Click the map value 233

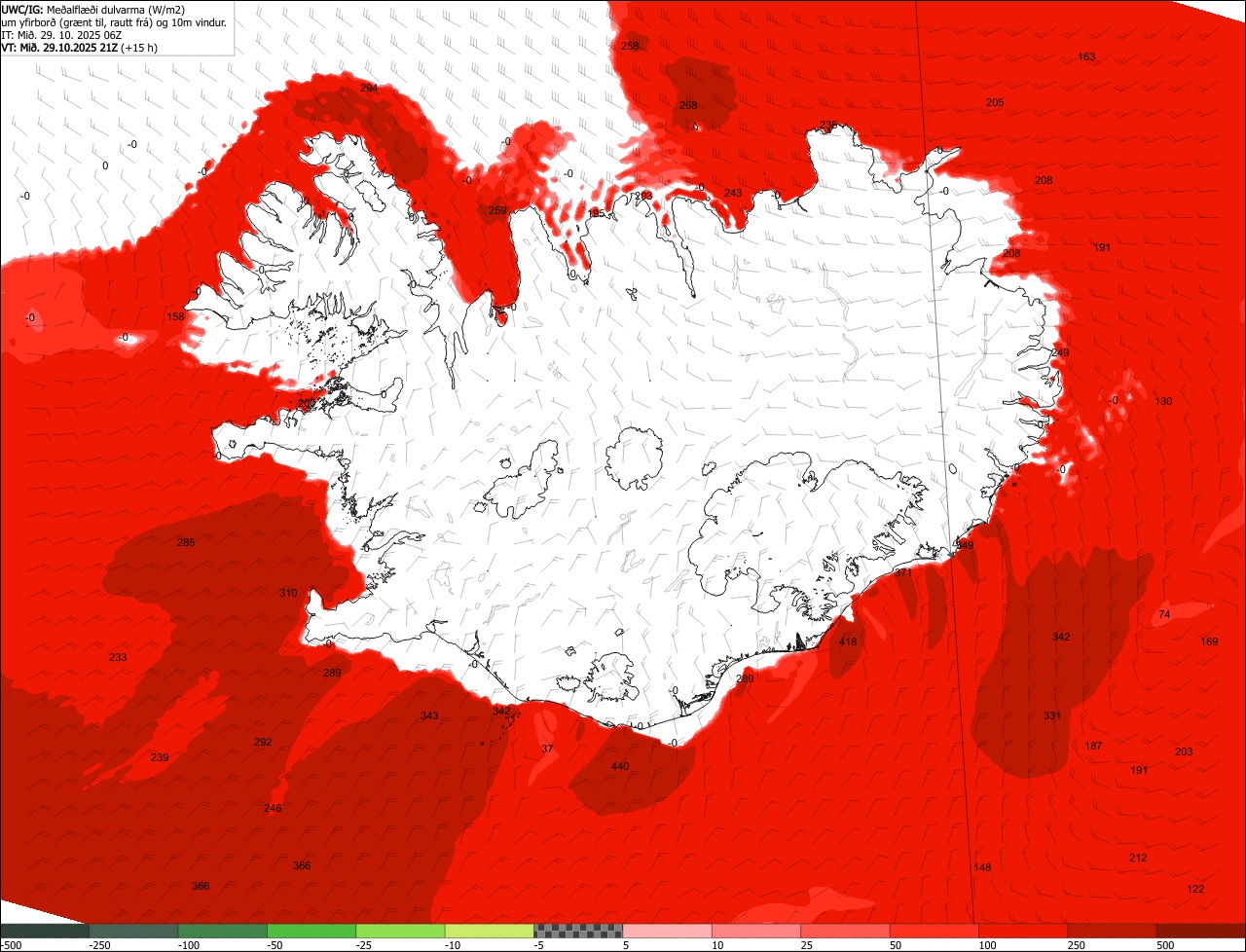coord(118,657)
